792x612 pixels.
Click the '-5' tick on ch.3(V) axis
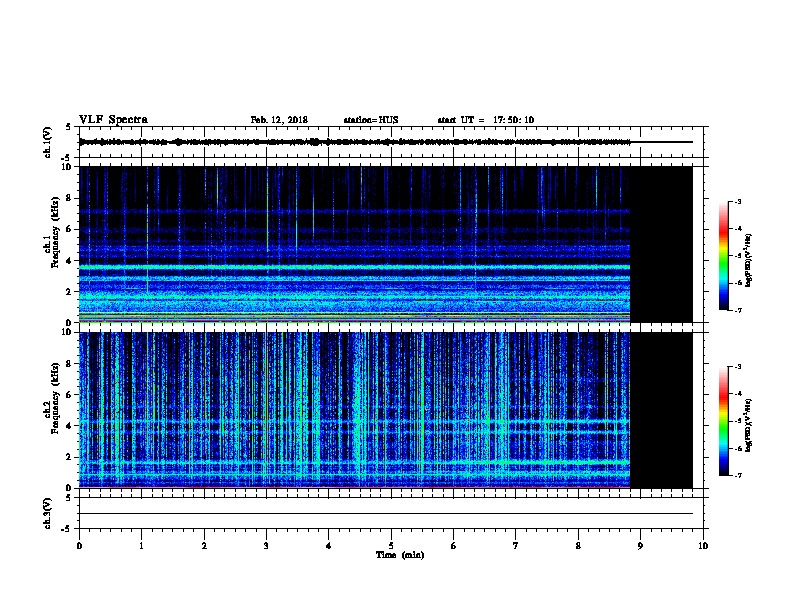point(68,529)
